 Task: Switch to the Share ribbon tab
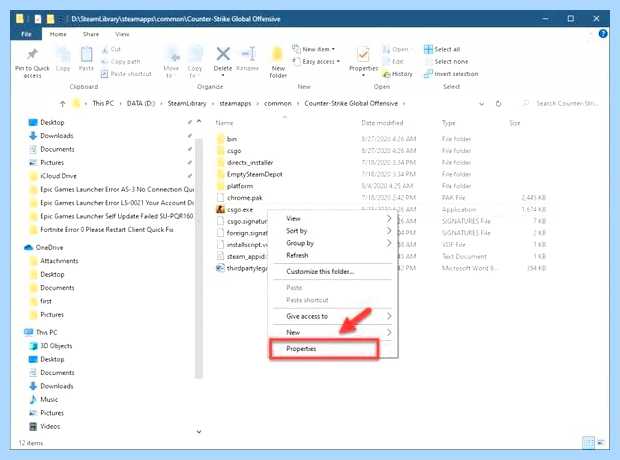tap(91, 34)
